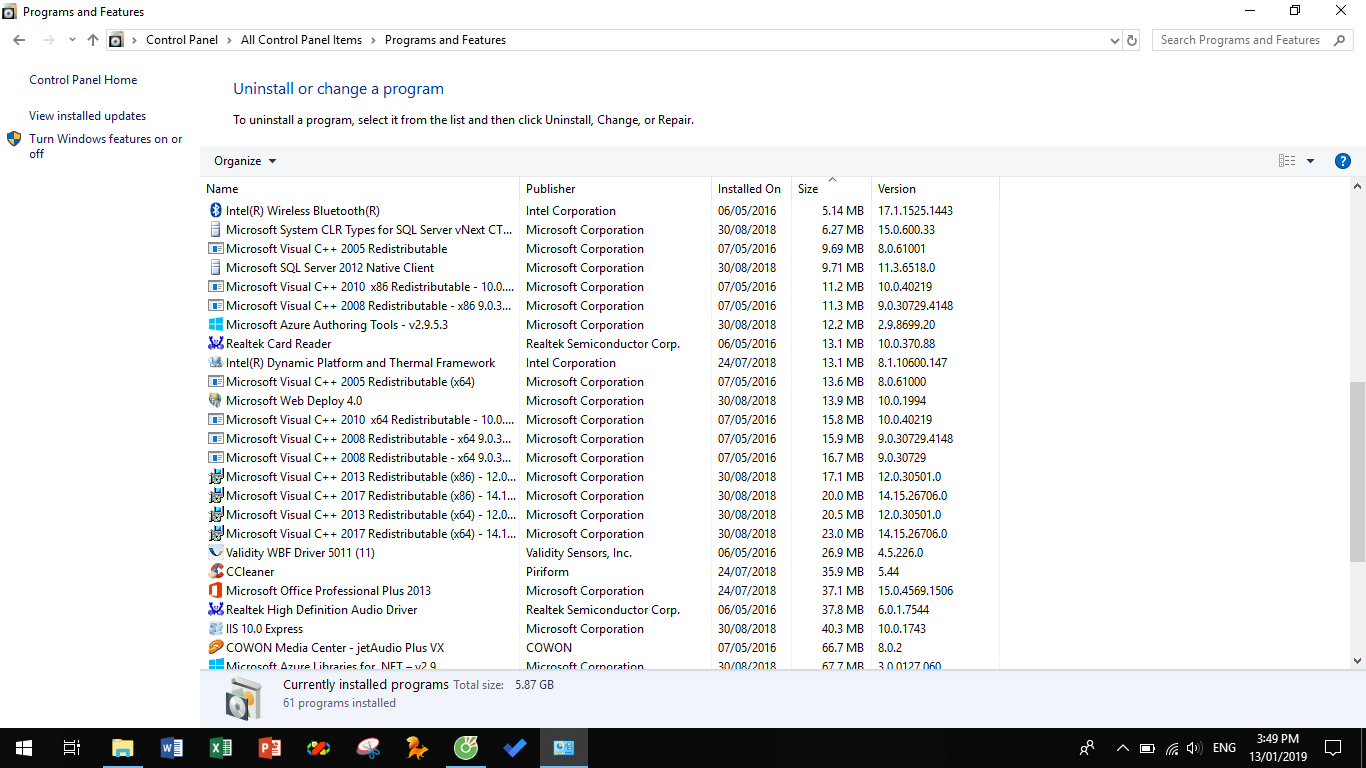The image size is (1366, 768).
Task: Select the Microsoft Visual C++ 2005 Redistributable (x64) row
Action: [600, 382]
